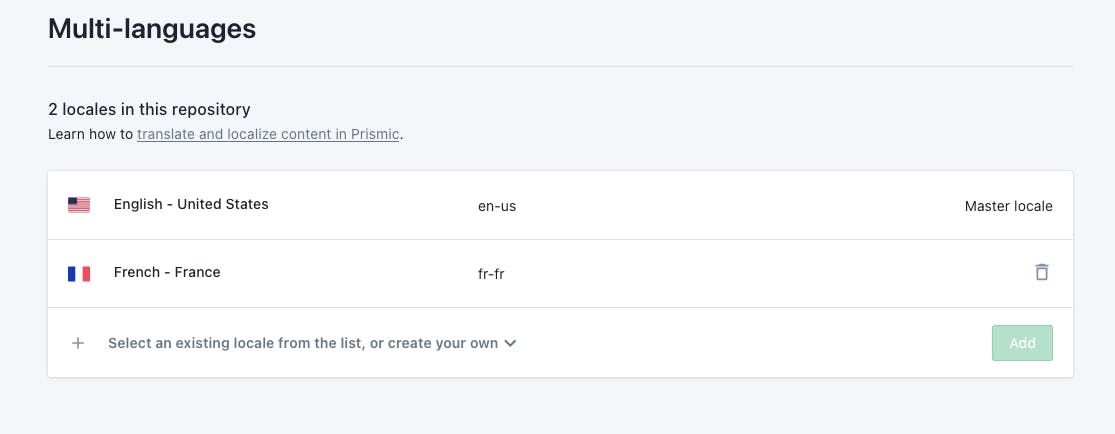Click the en-us locale code
Screen dimensions: 1115x434
pyautogui.click(x=497, y=207)
